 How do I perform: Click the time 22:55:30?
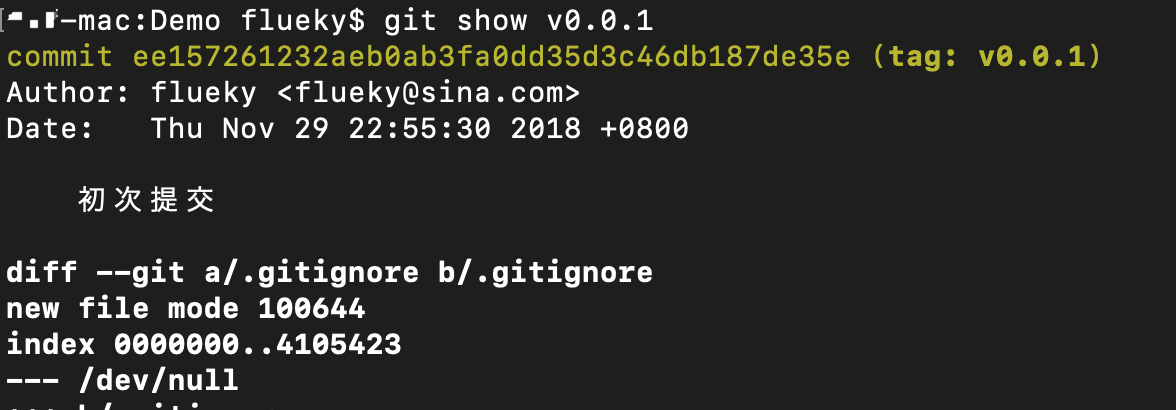pos(419,129)
